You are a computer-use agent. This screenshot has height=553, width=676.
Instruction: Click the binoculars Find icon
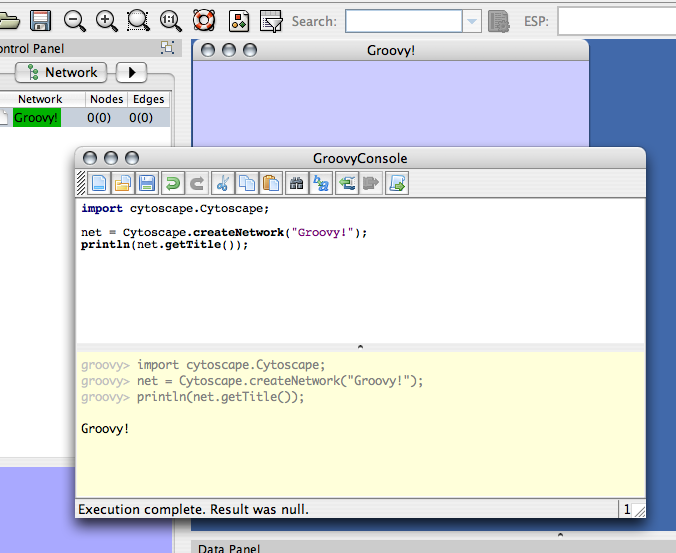pyautogui.click(x=296, y=183)
